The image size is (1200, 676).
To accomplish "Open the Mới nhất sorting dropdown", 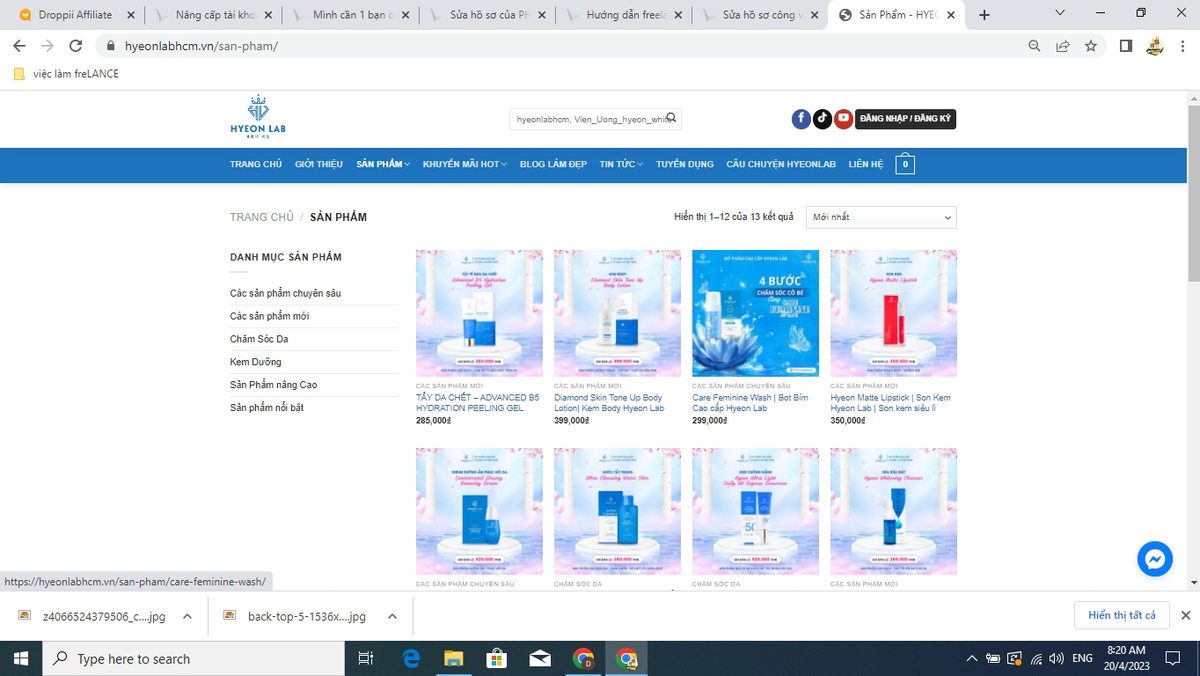I will tap(881, 217).
